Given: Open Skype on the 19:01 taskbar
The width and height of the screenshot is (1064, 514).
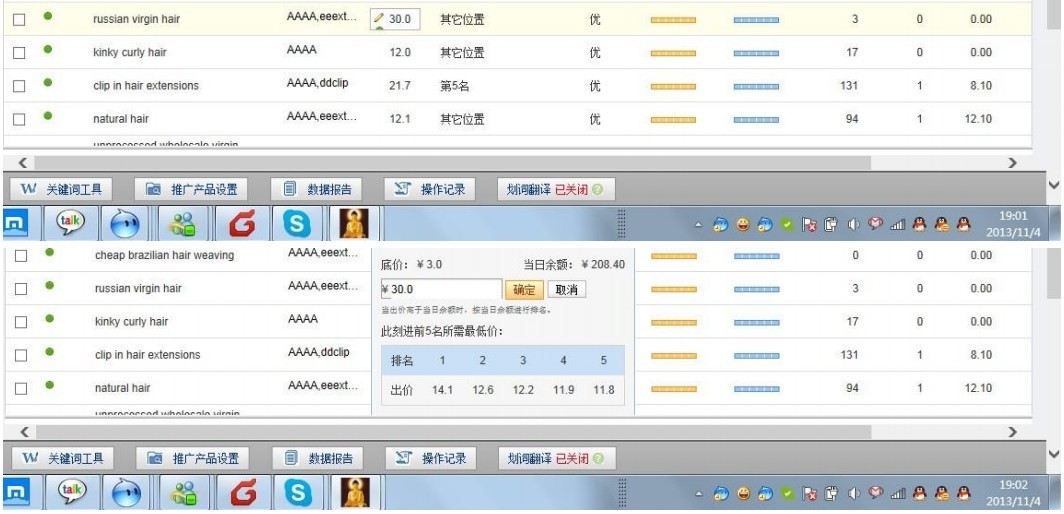Looking at the screenshot, I should click(297, 223).
